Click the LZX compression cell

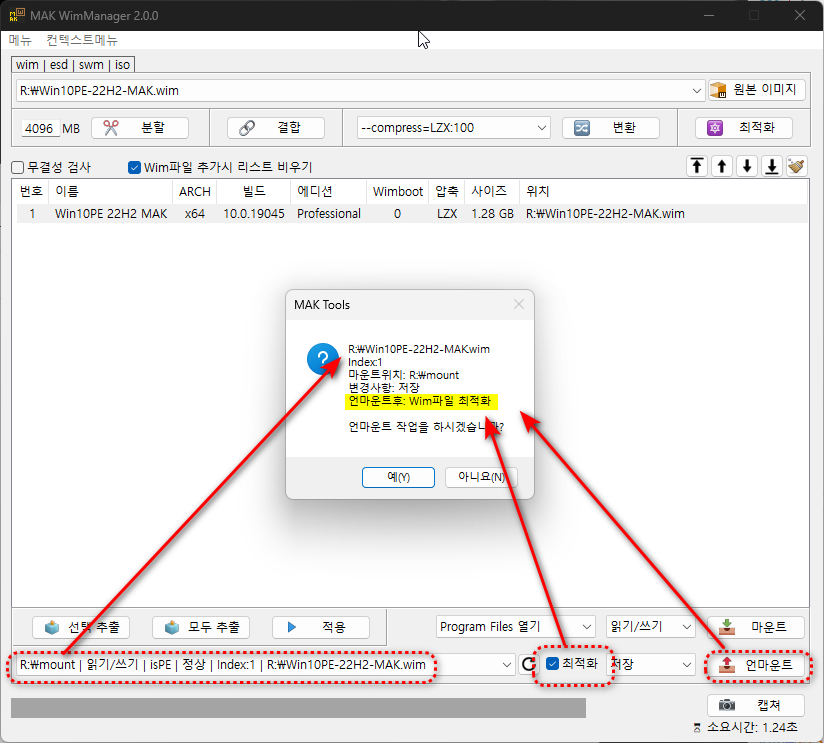tap(447, 214)
